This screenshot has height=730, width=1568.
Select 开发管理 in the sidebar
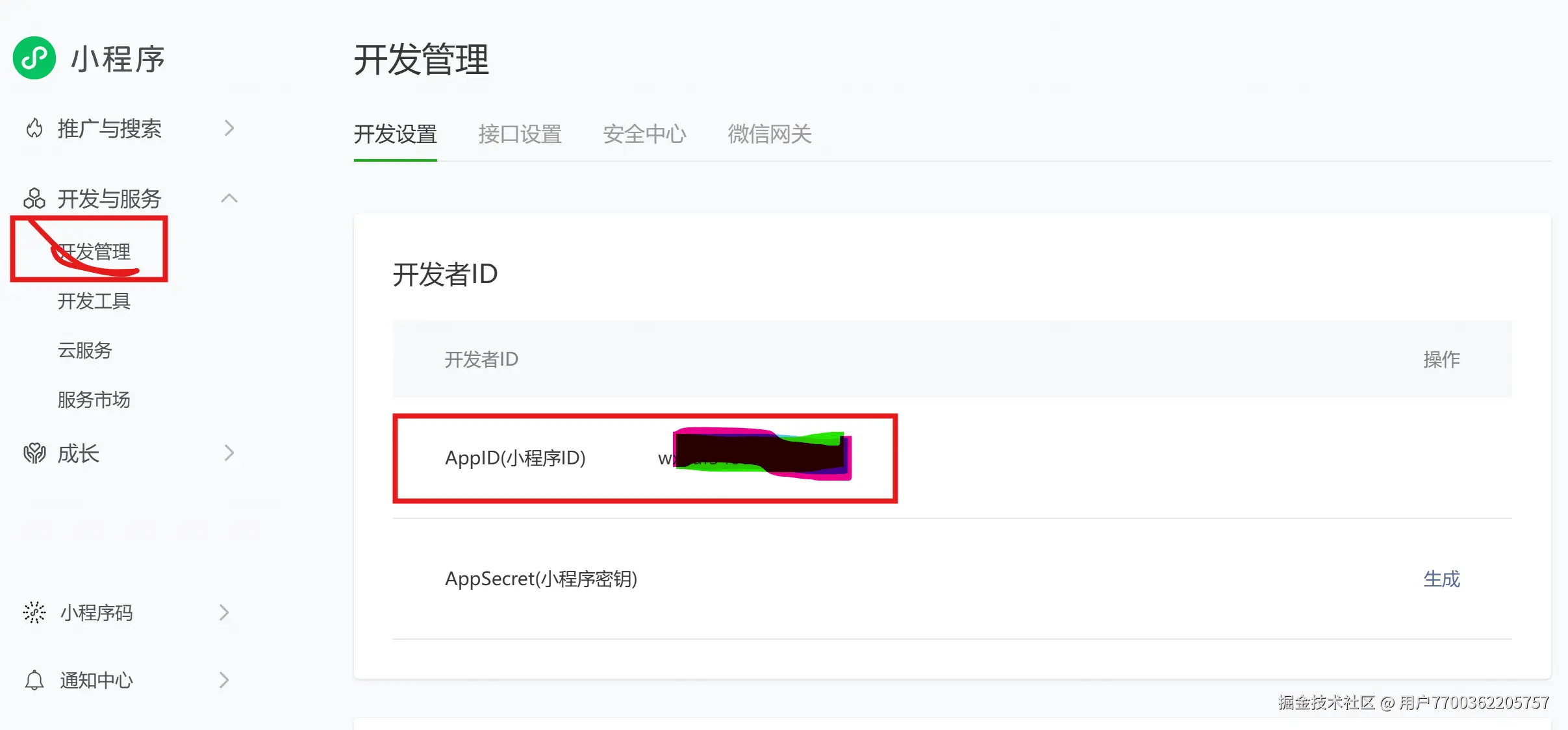click(94, 251)
